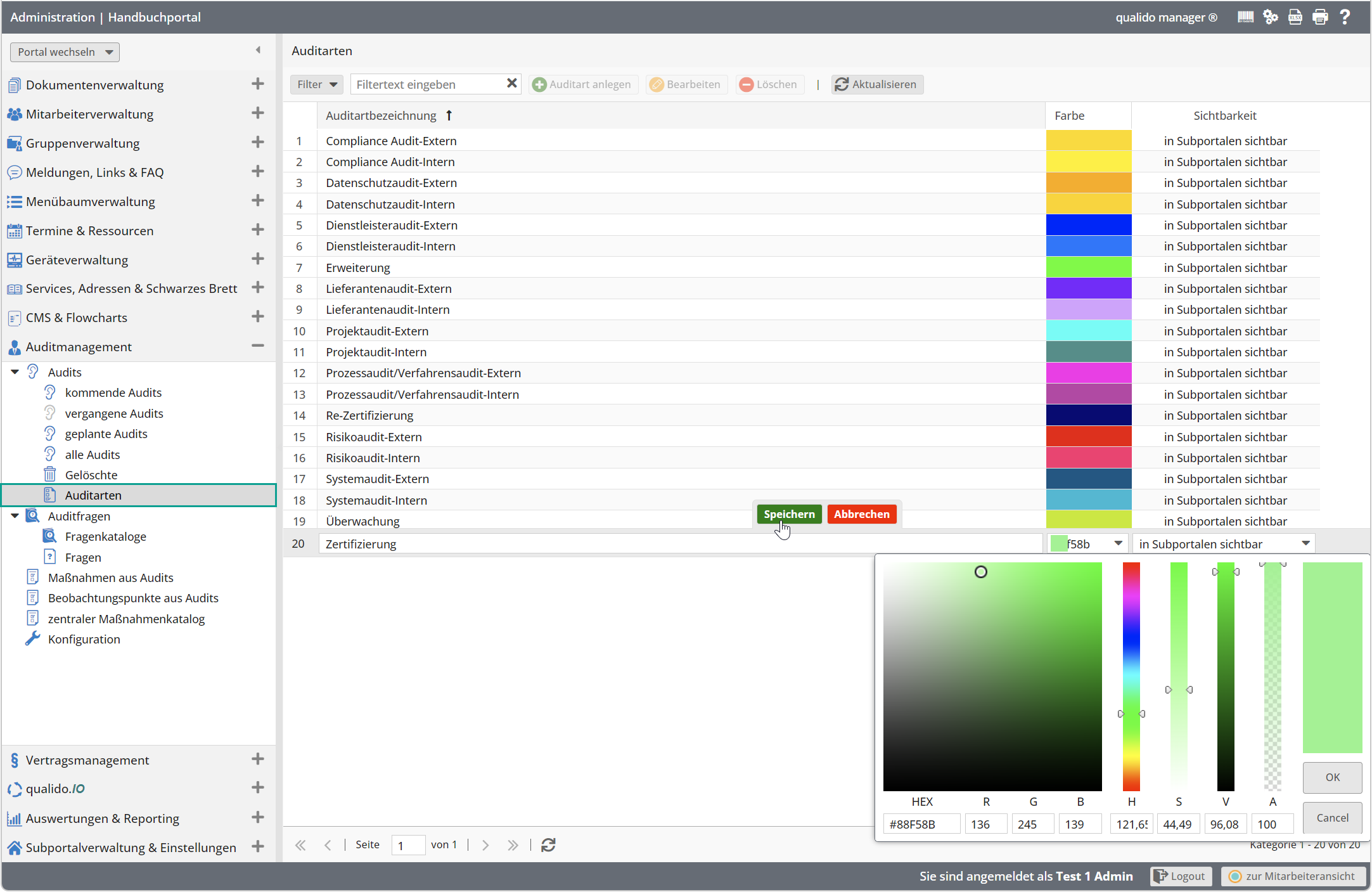
Task: Open color dropdown arrow for Zertifizierung
Action: [x=1118, y=543]
